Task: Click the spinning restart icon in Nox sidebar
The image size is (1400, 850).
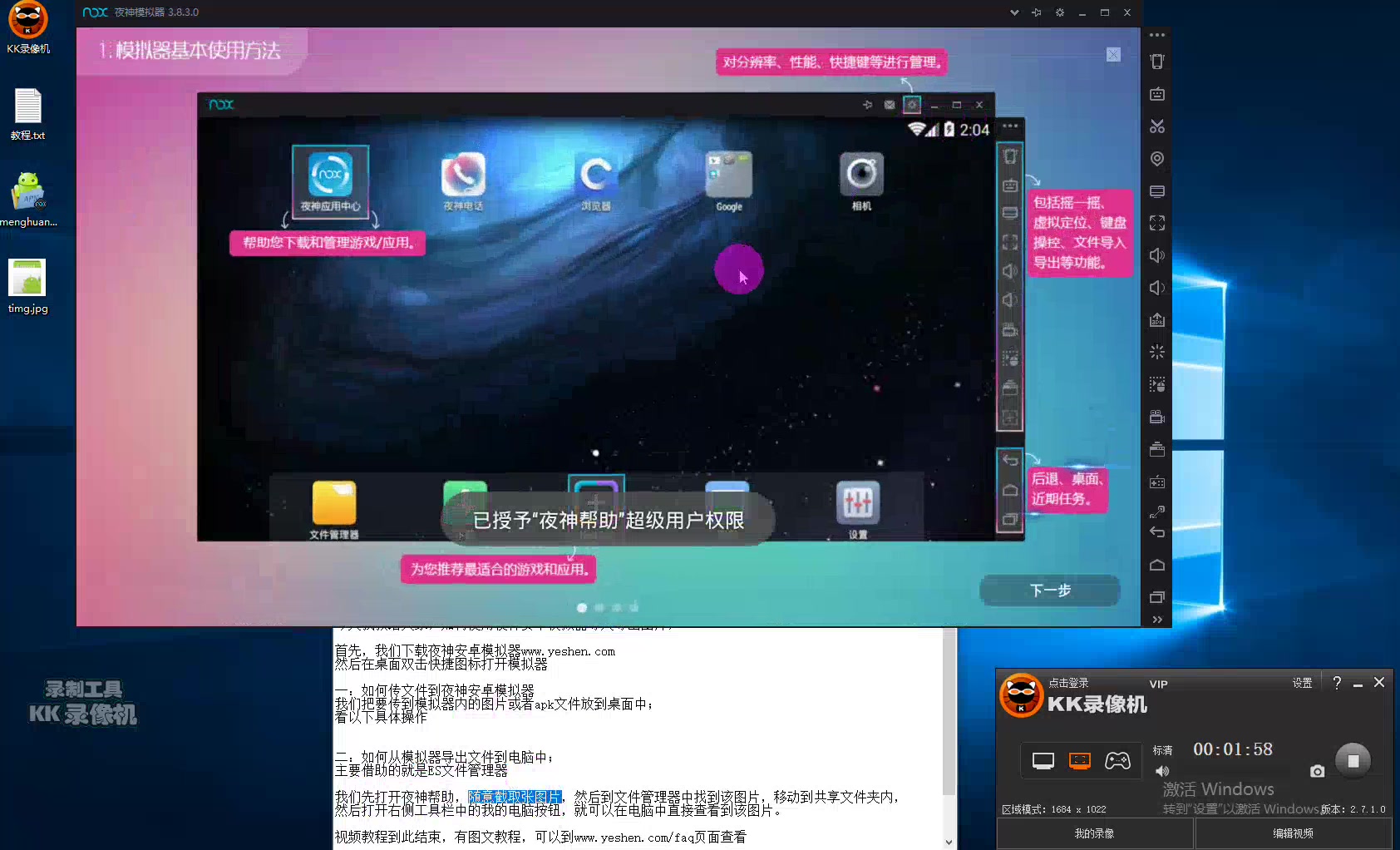Action: pos(1156,352)
